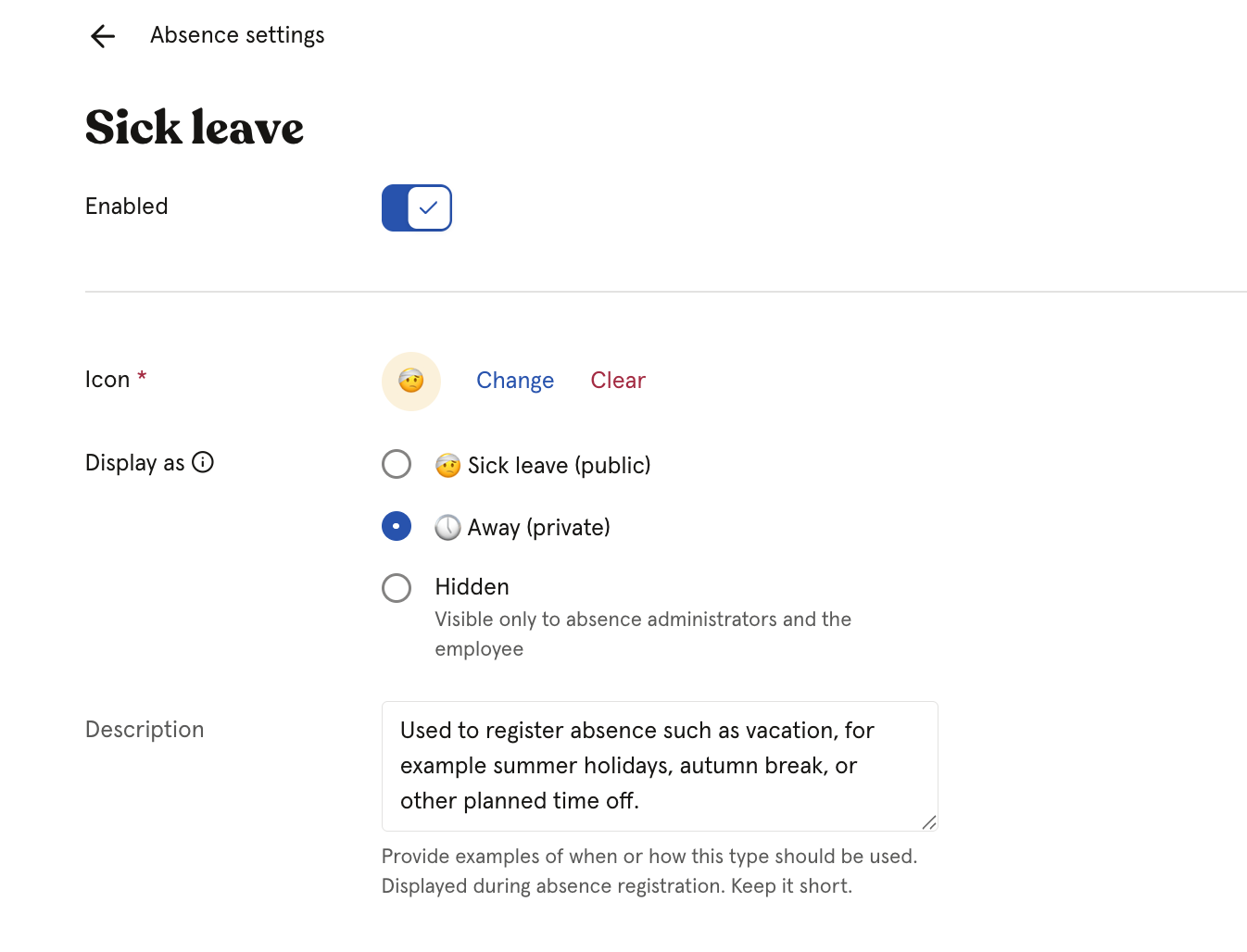The height and width of the screenshot is (952, 1247).
Task: Toggle the Enabled switch off
Action: [417, 207]
